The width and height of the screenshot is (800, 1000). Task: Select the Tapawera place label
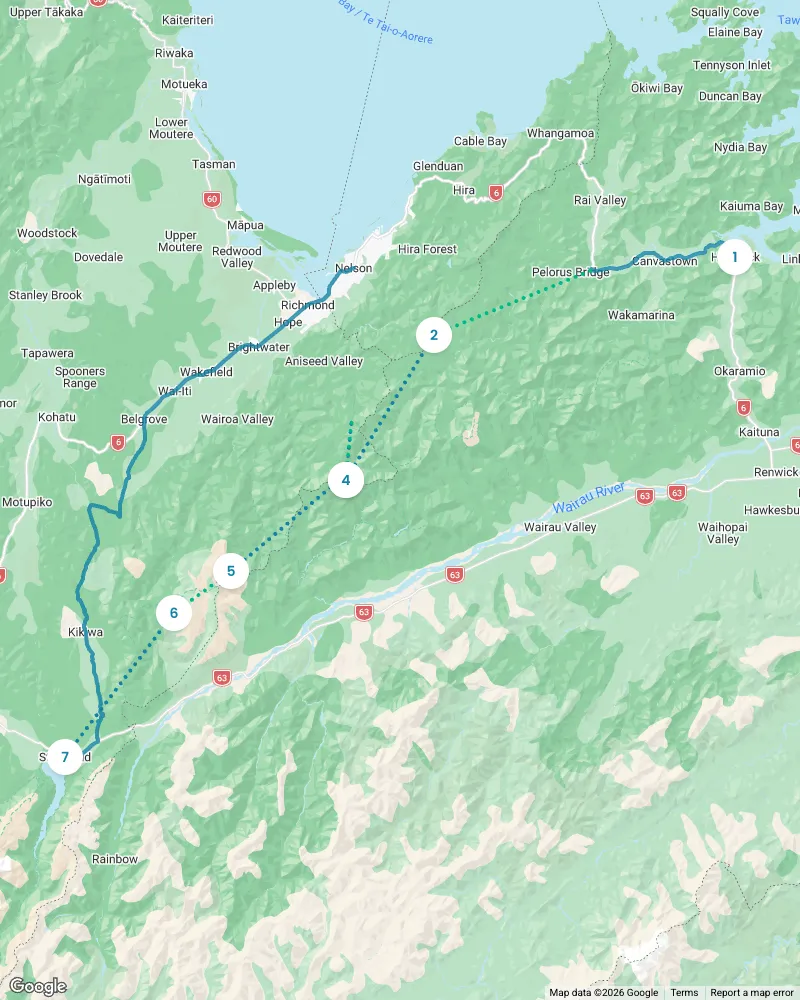47,353
